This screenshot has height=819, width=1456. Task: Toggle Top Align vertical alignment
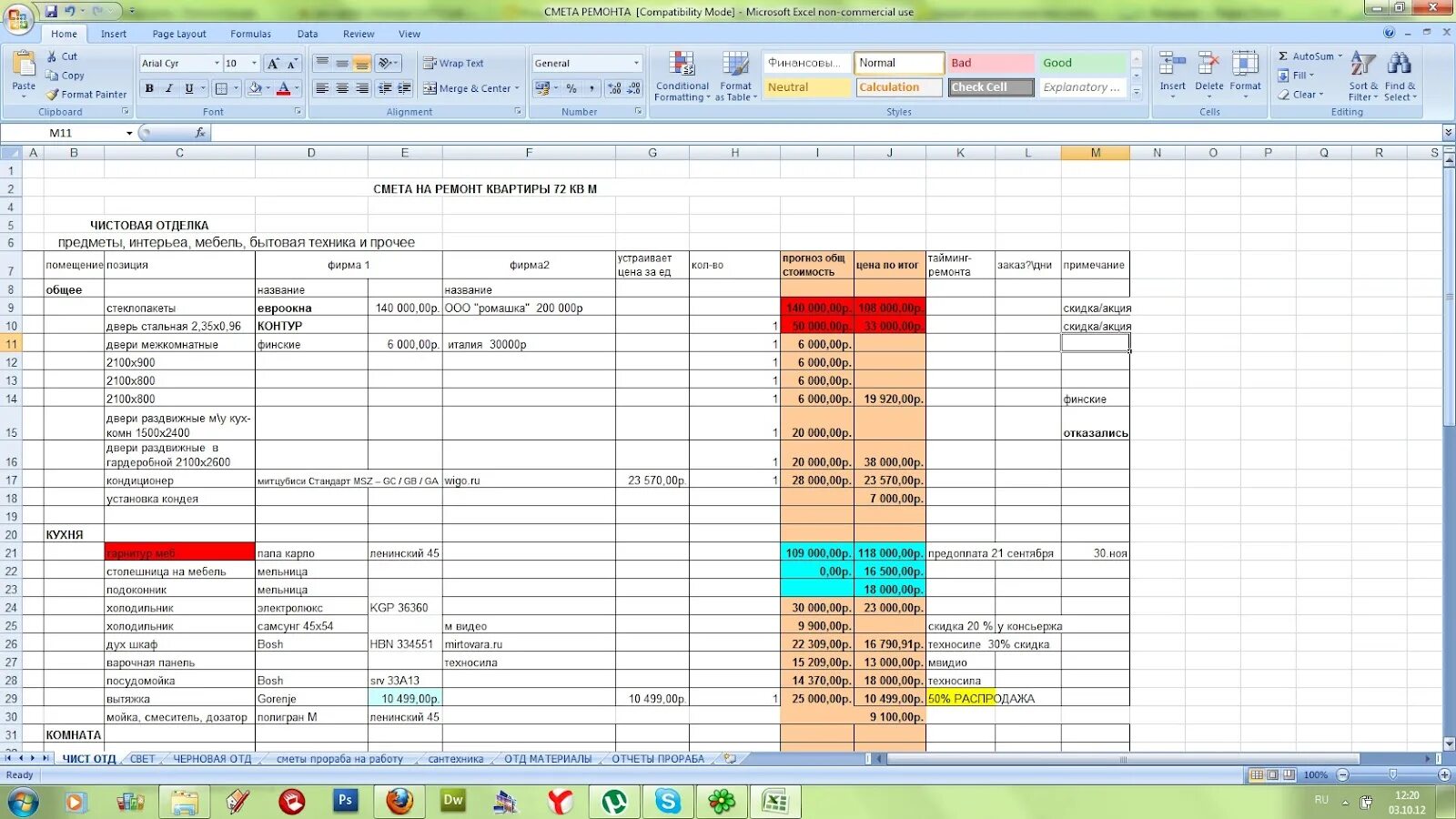(x=322, y=64)
